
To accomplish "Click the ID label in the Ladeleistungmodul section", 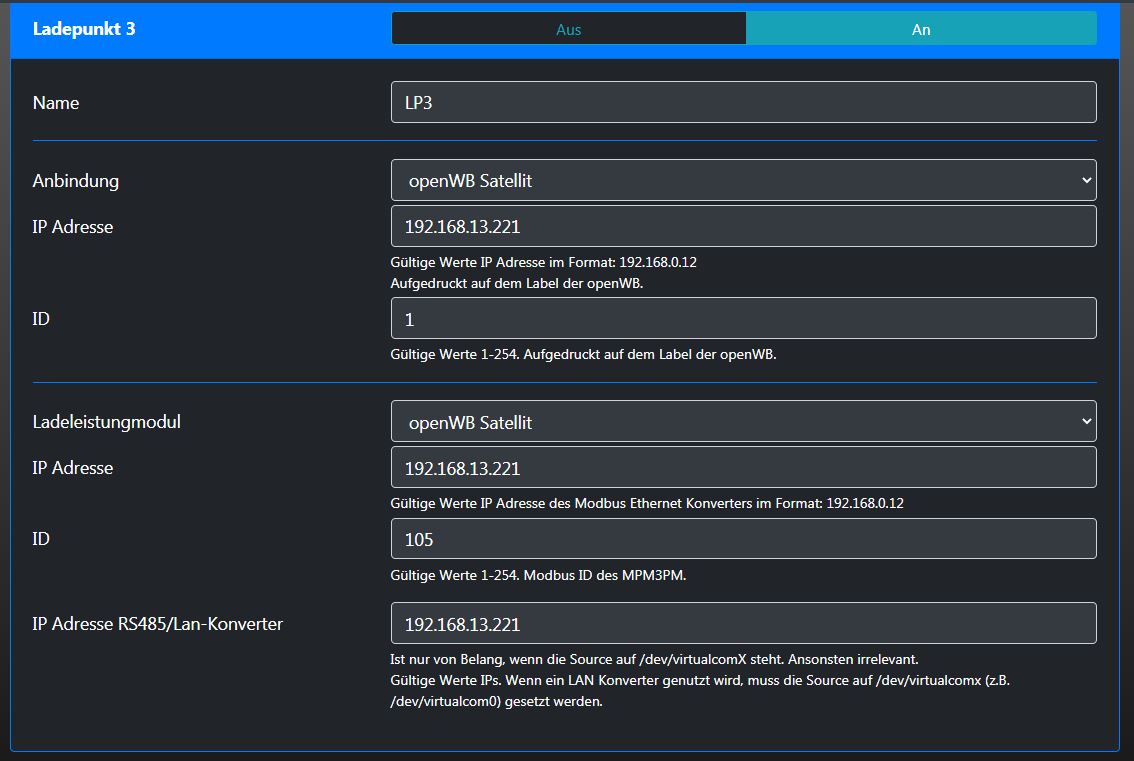I will click(x=41, y=539).
